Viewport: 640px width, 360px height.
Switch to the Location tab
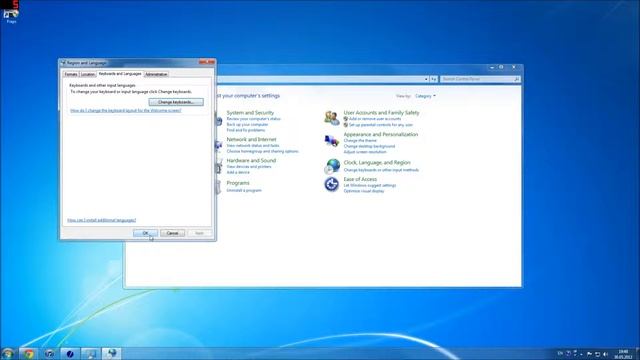87,74
